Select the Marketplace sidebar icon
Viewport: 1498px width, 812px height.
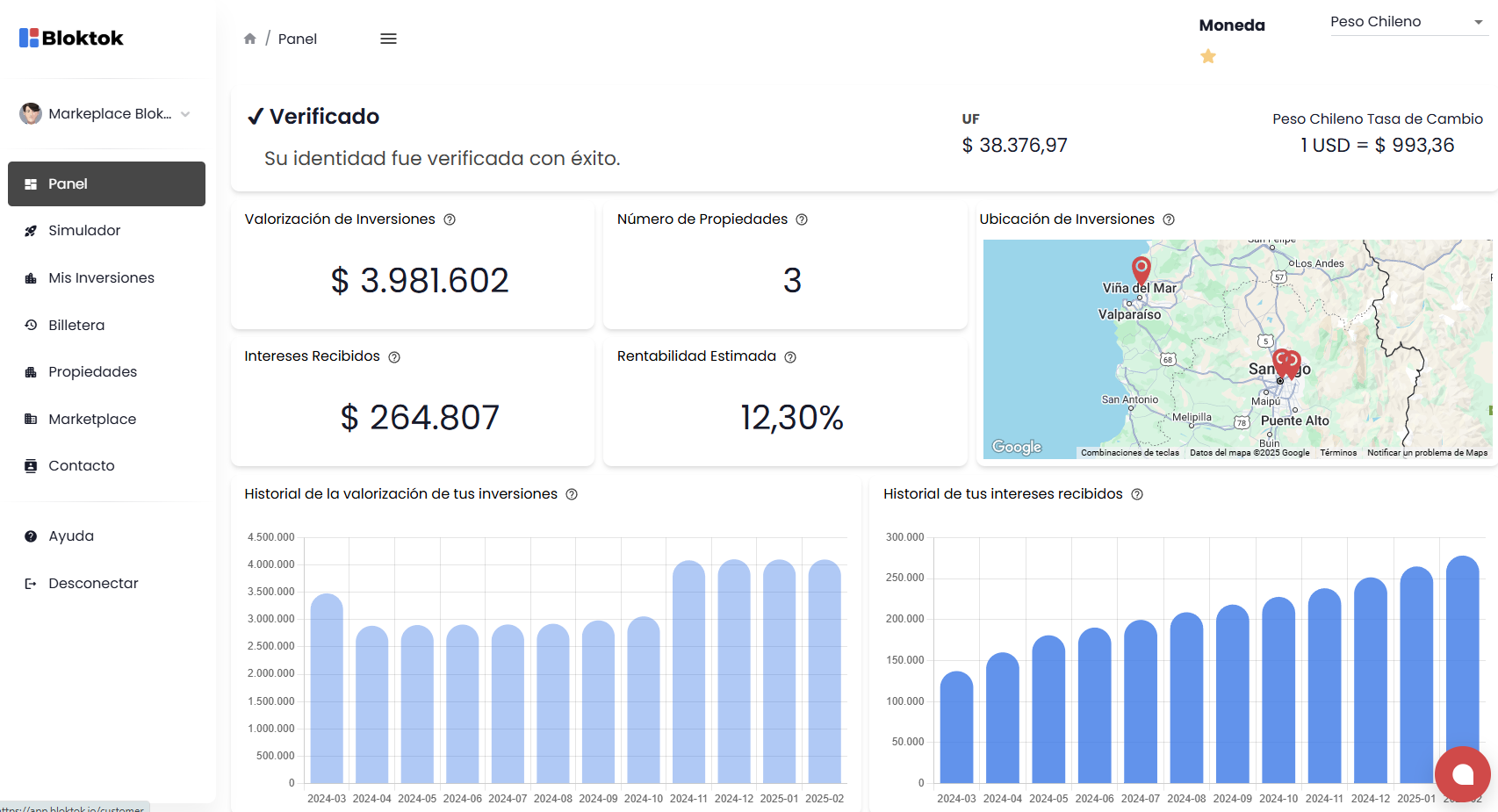[x=32, y=419]
